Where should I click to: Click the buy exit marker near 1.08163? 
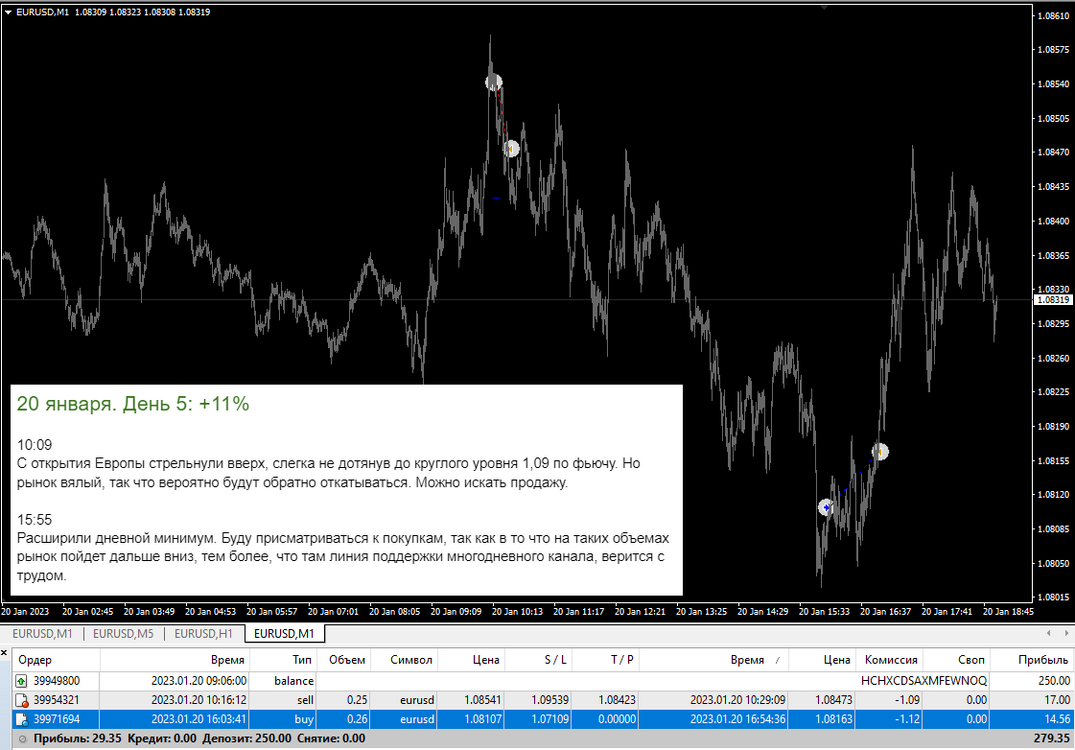(x=880, y=451)
